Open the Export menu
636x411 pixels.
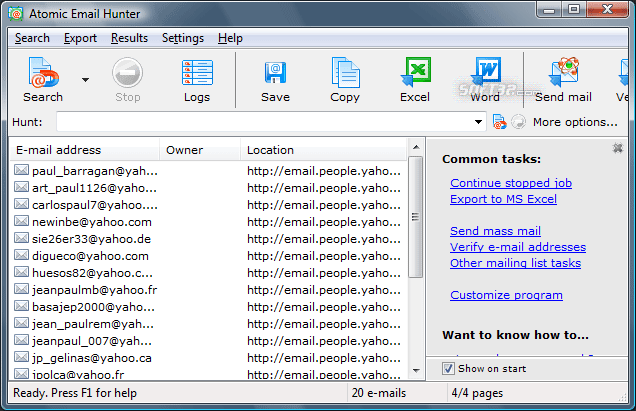tap(80, 38)
